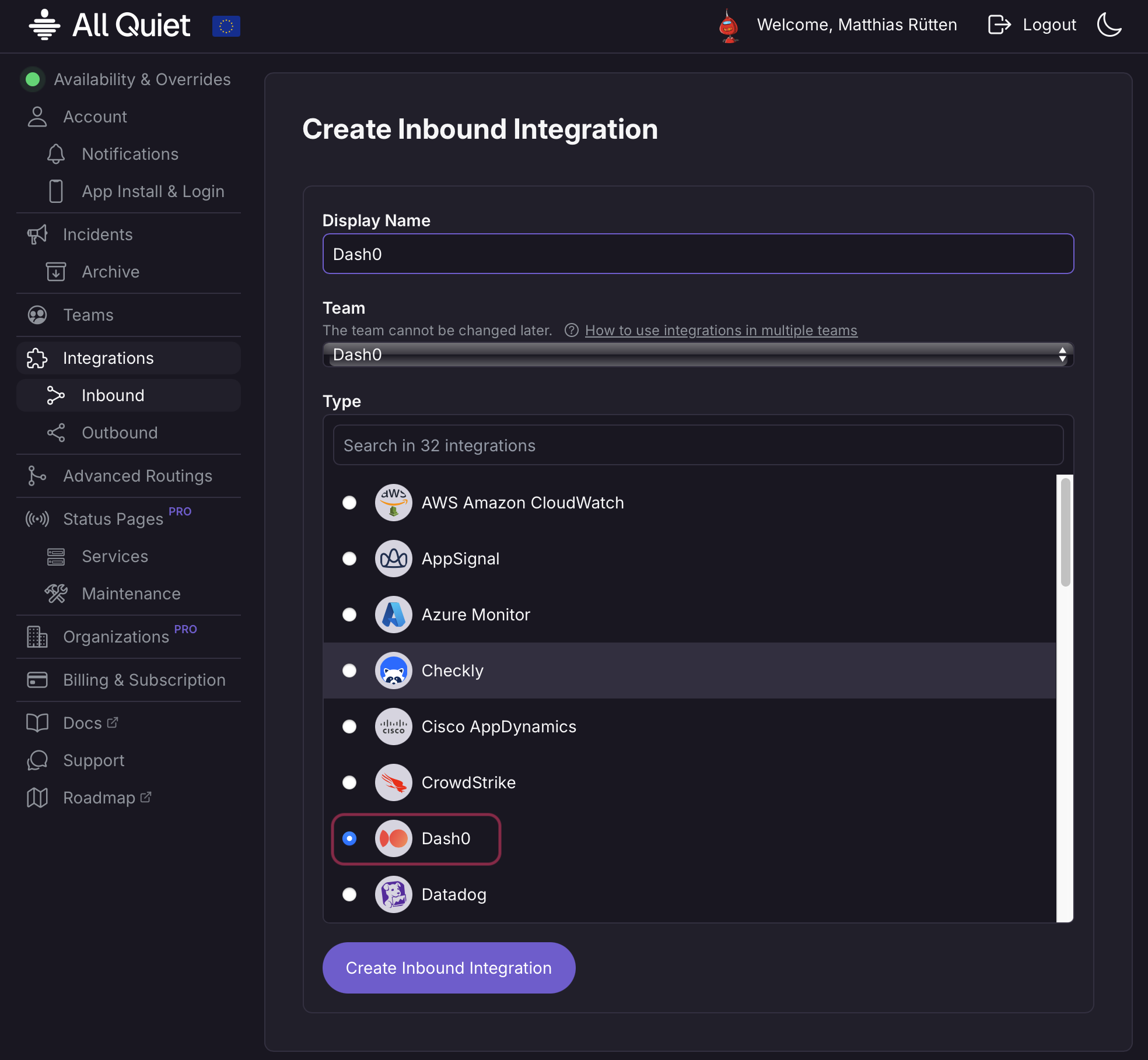Screen dimensions: 1148x1060
Task: Click the Datadog logo icon
Action: tap(394, 894)
